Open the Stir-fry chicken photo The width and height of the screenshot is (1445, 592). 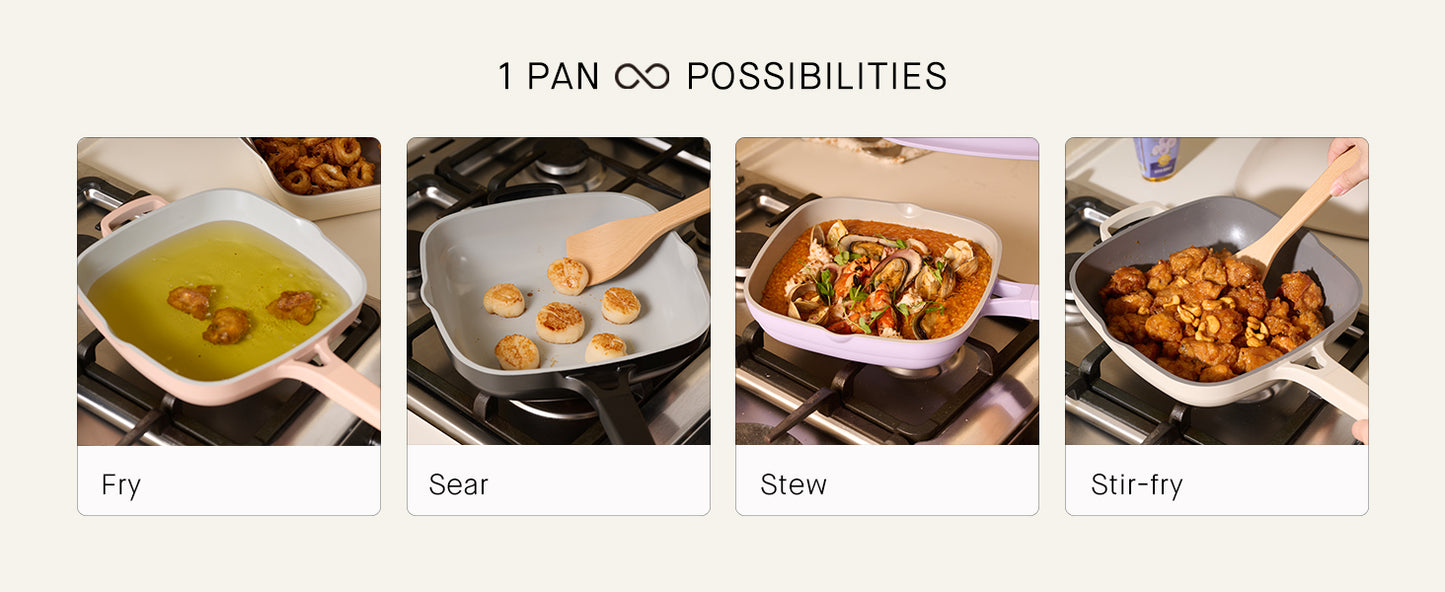(1217, 291)
